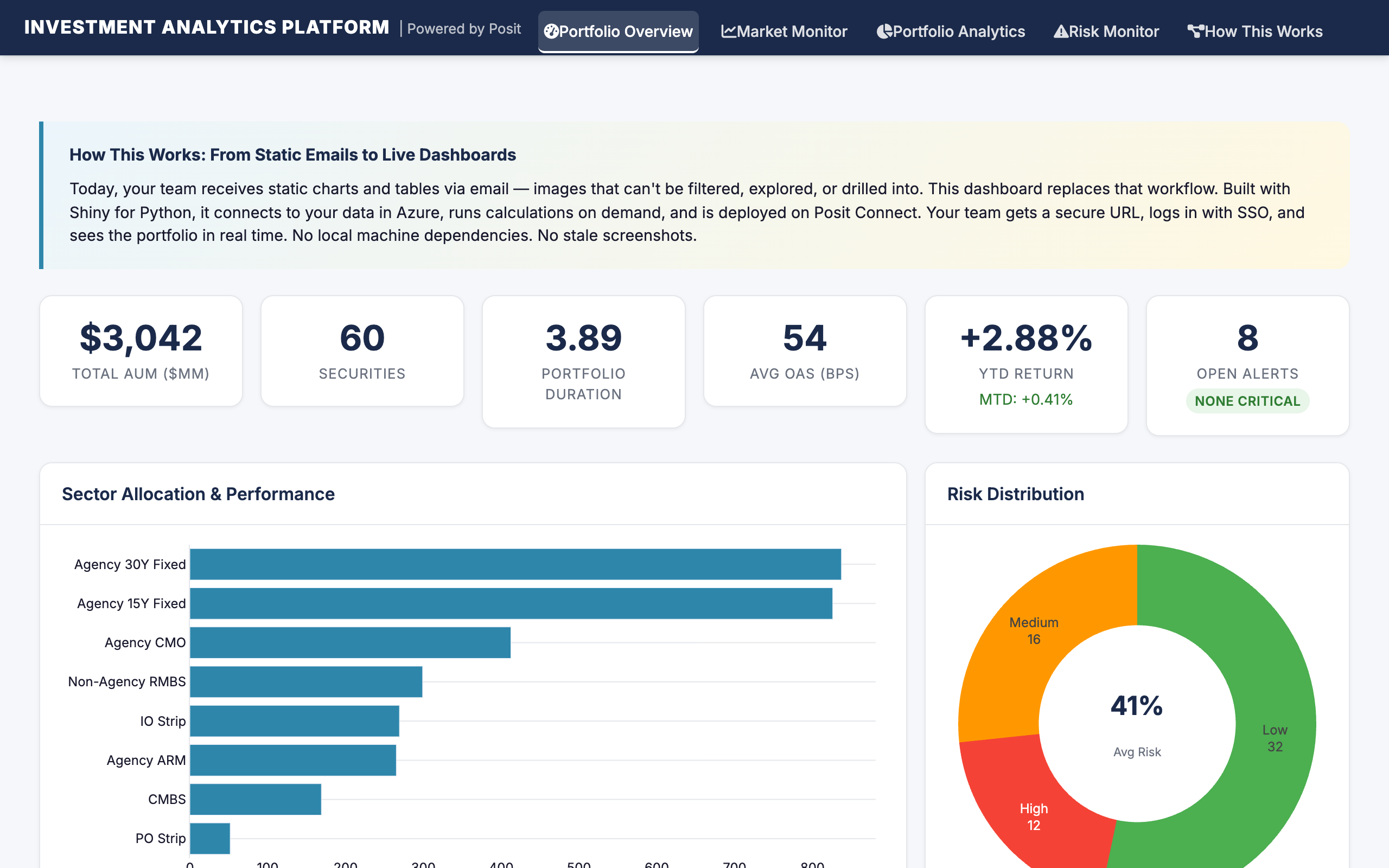
Task: Select the Agency CMO bar
Action: 350,642
